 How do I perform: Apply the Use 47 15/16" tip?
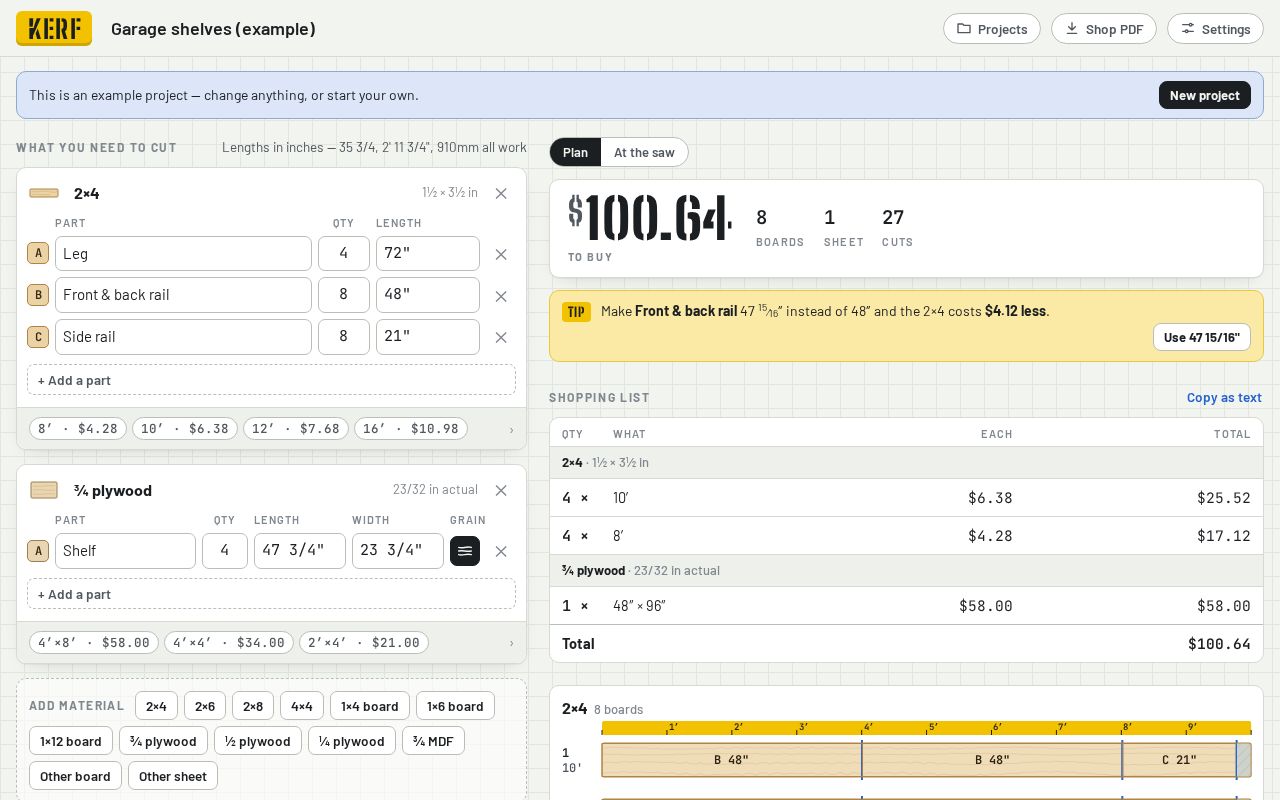1202,337
